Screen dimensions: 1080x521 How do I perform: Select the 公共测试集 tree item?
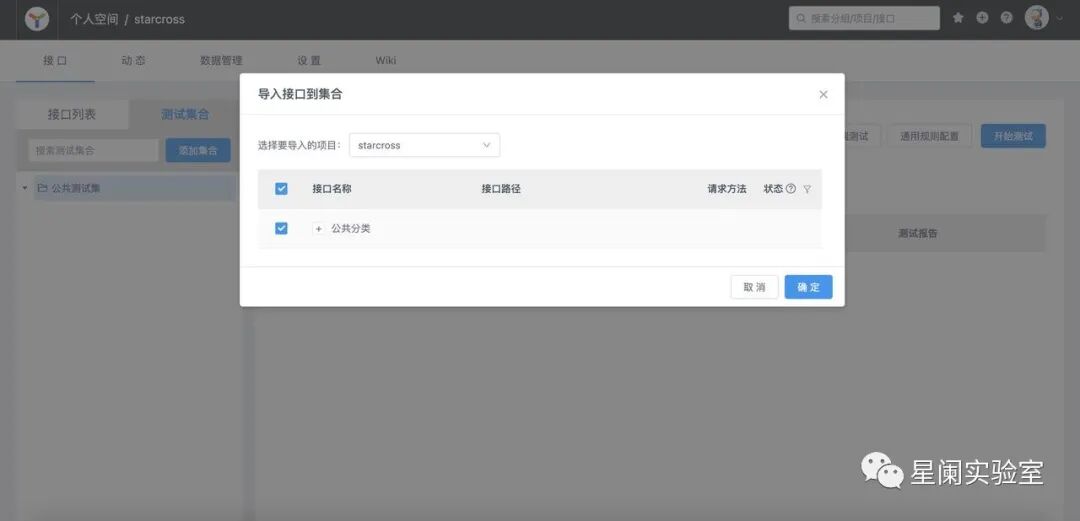point(134,187)
